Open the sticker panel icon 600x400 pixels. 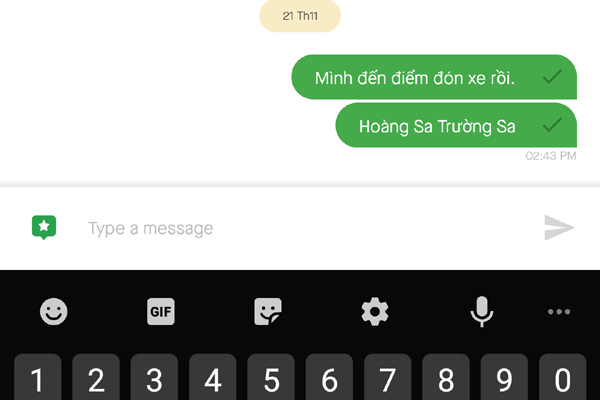click(268, 312)
